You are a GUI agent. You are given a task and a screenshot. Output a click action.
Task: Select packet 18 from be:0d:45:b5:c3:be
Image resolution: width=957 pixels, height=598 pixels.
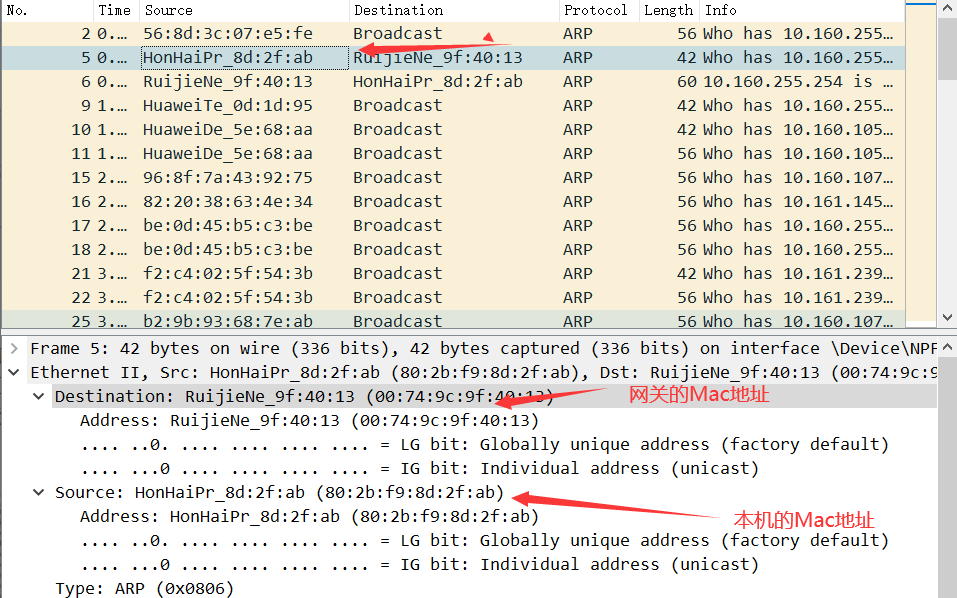click(453, 250)
